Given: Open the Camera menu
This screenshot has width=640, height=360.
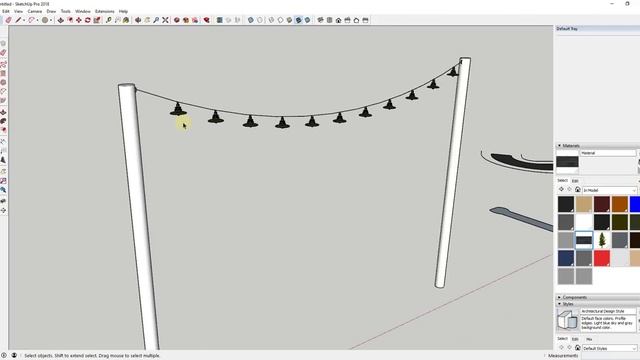Looking at the screenshot, I should pos(35,11).
